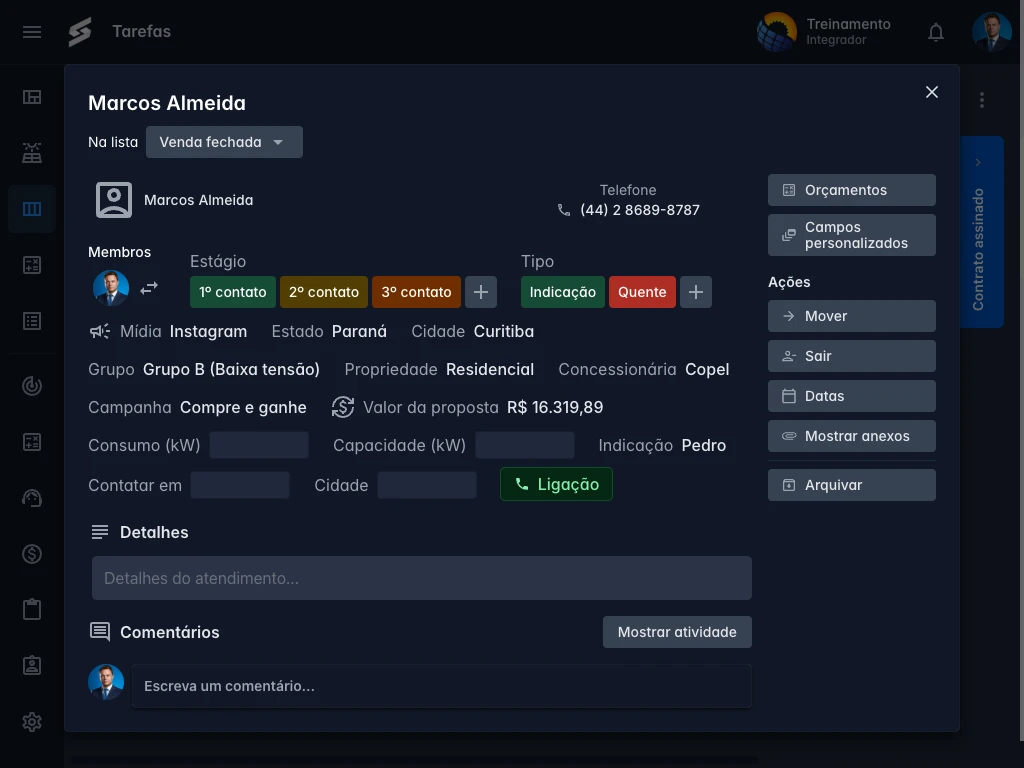Select the 3º contato stage tag
Screen dimensions: 1024x768
tap(416, 292)
